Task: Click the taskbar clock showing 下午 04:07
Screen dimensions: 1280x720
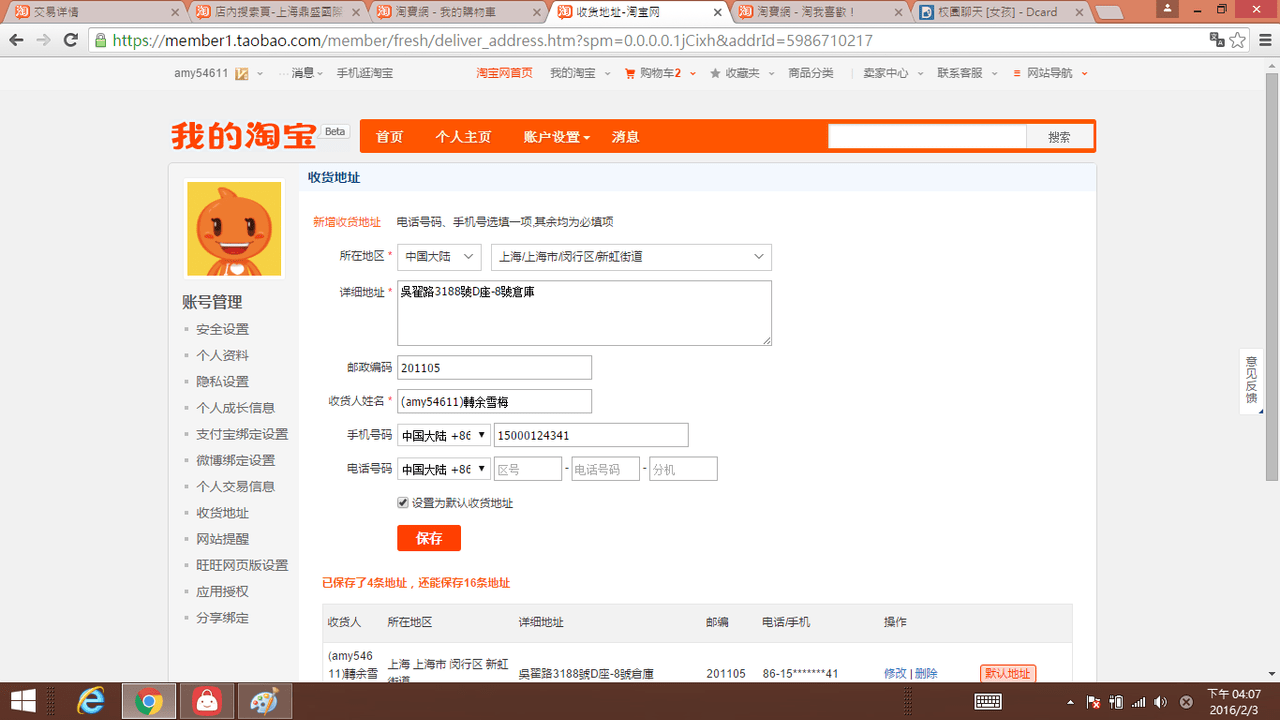Action: tap(1234, 701)
